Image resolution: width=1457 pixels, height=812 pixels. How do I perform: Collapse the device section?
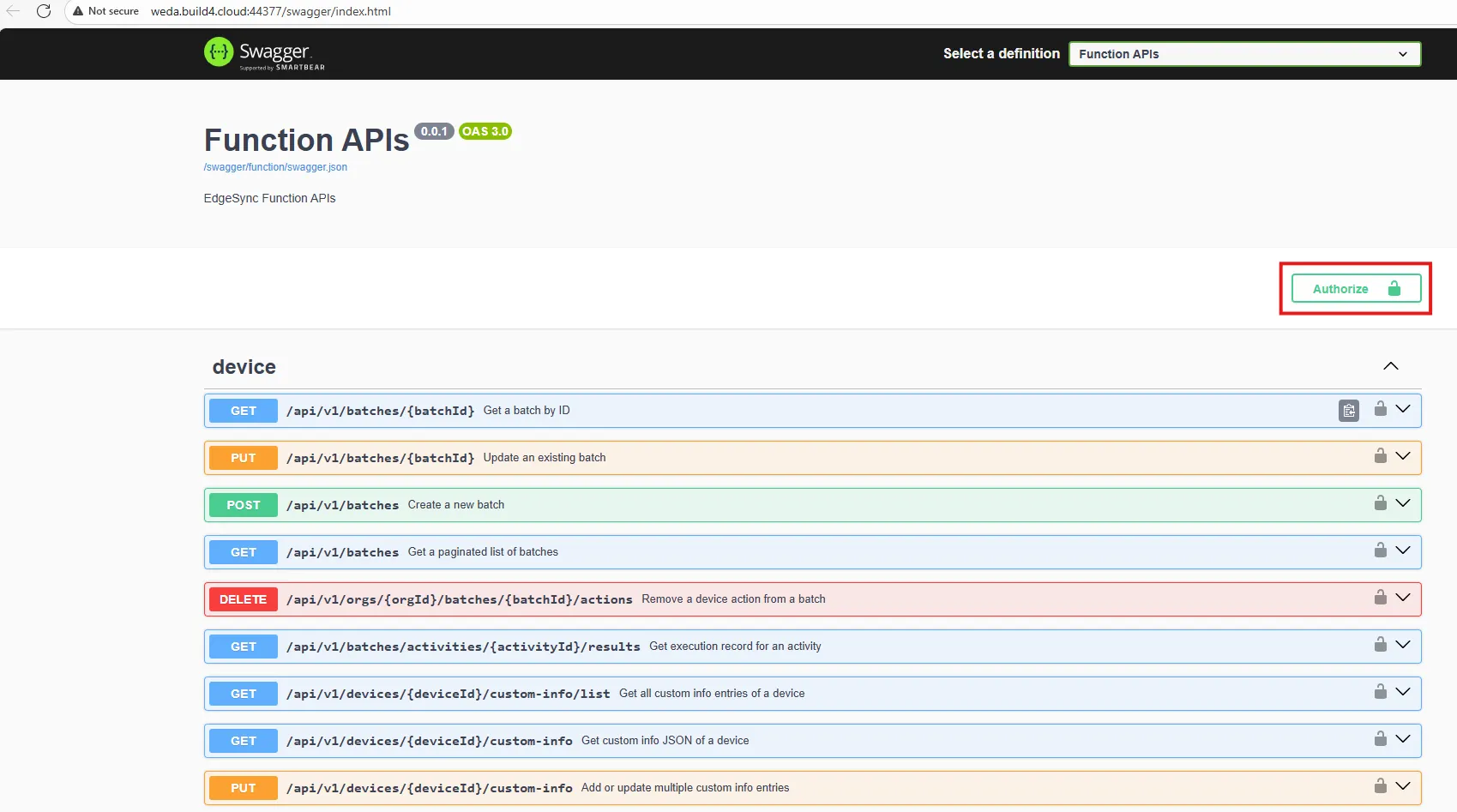1390,366
